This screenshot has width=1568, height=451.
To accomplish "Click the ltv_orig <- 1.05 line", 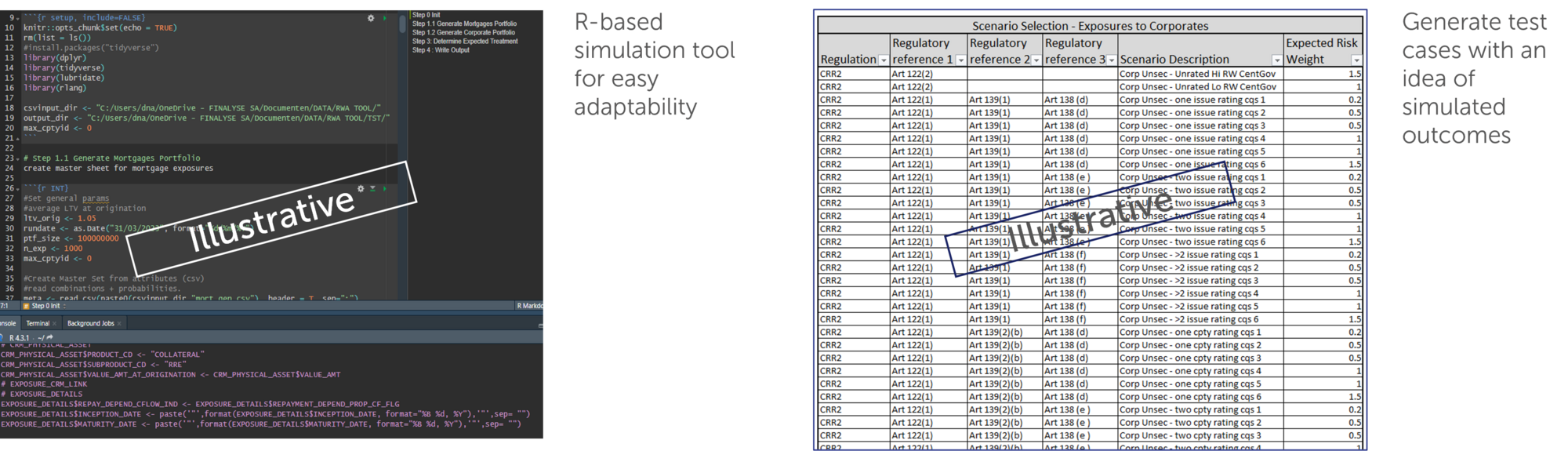I will pyautogui.click(x=60, y=219).
